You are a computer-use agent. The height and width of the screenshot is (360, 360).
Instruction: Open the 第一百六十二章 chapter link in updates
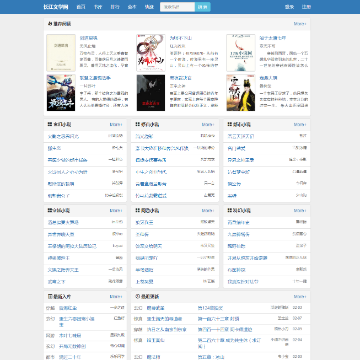click(218, 319)
